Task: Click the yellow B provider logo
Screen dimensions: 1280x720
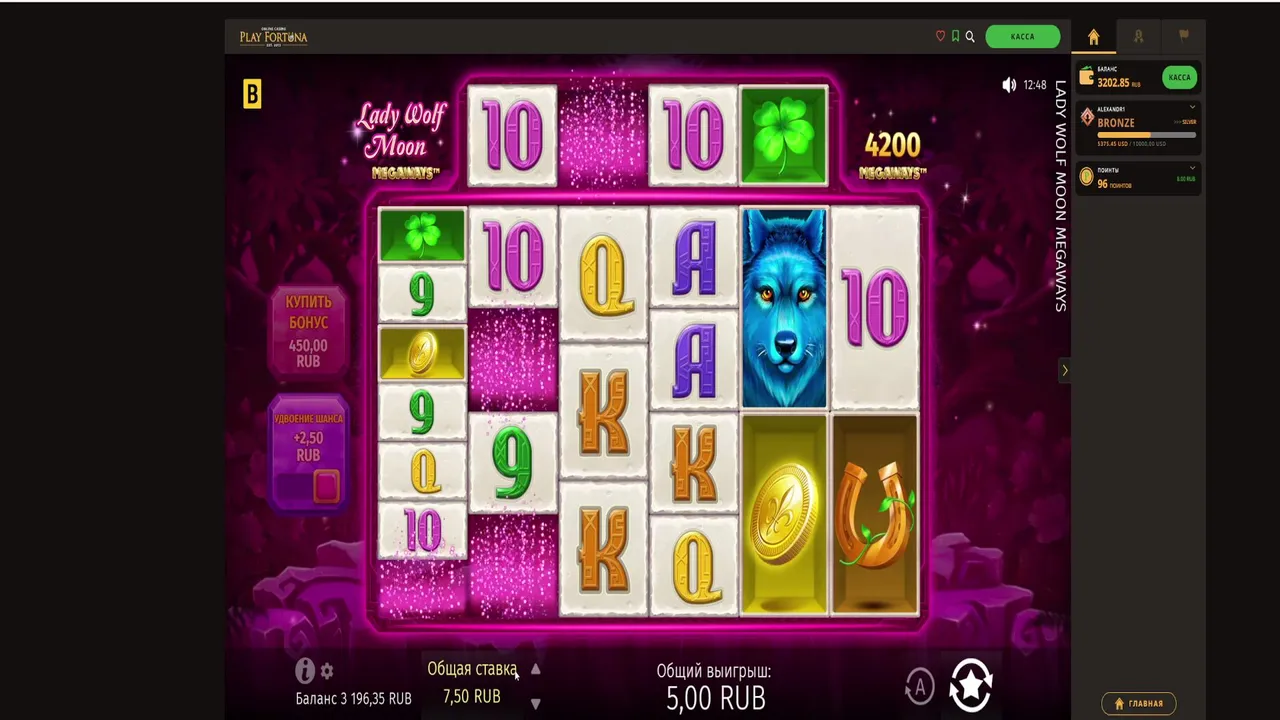Action: (x=252, y=95)
